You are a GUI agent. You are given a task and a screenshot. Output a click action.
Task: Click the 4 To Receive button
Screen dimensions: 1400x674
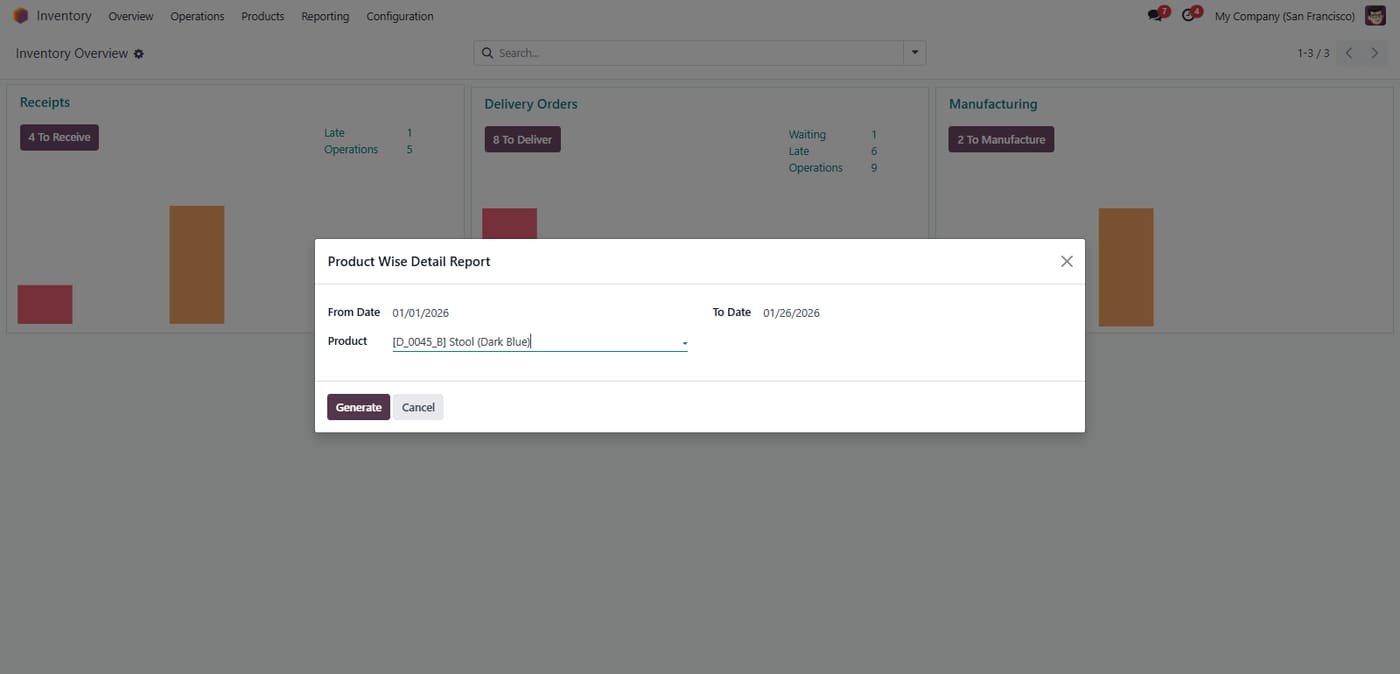59,137
